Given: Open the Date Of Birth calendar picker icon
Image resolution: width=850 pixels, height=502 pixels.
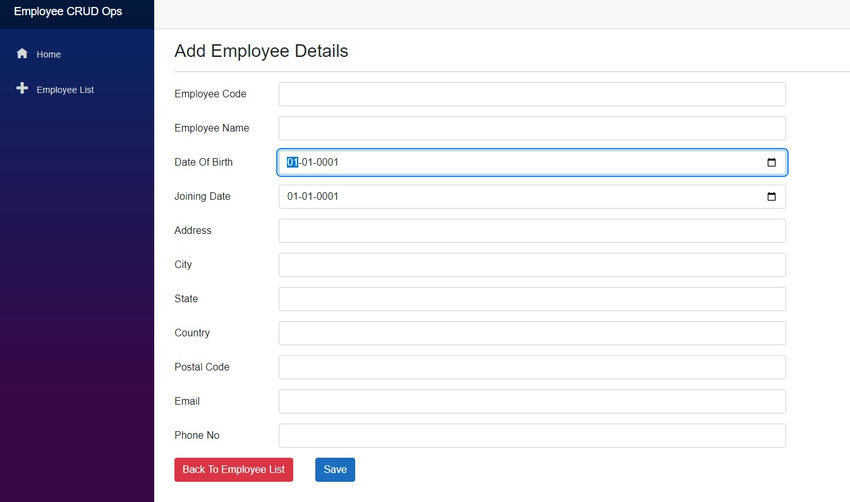Looking at the screenshot, I should click(x=771, y=162).
